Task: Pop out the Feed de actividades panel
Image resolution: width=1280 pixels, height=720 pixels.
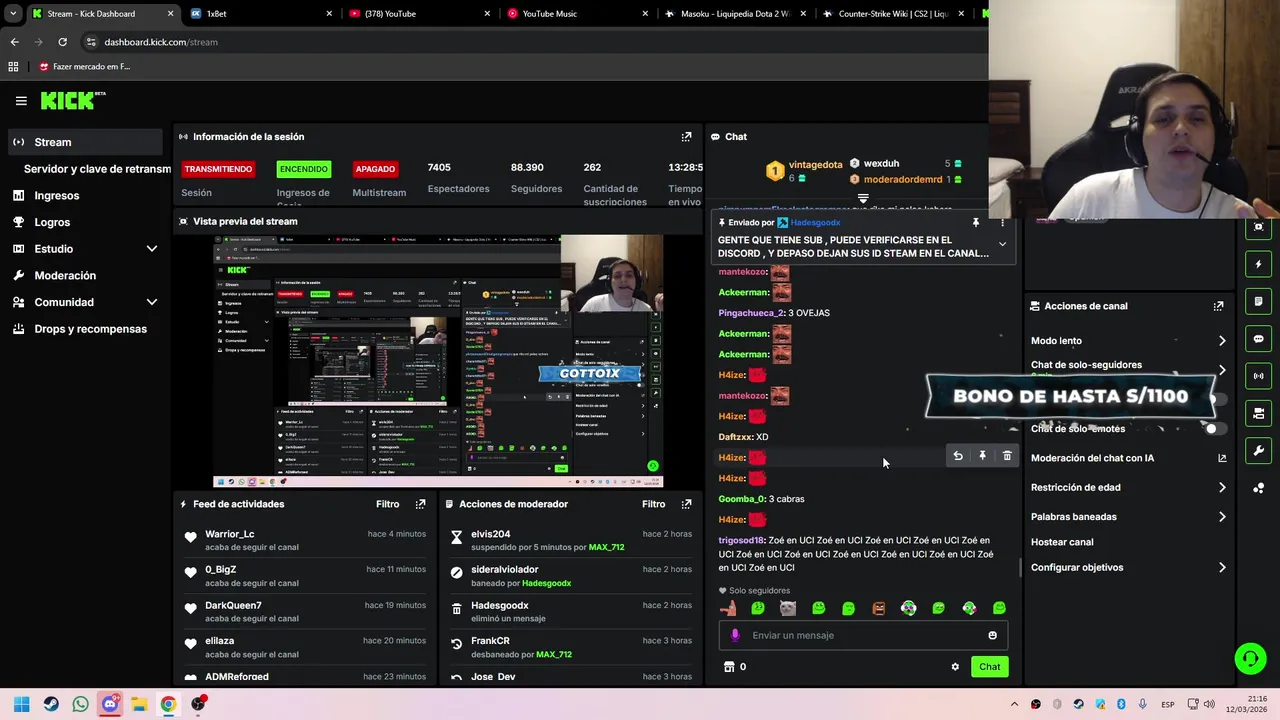Action: pyautogui.click(x=420, y=504)
